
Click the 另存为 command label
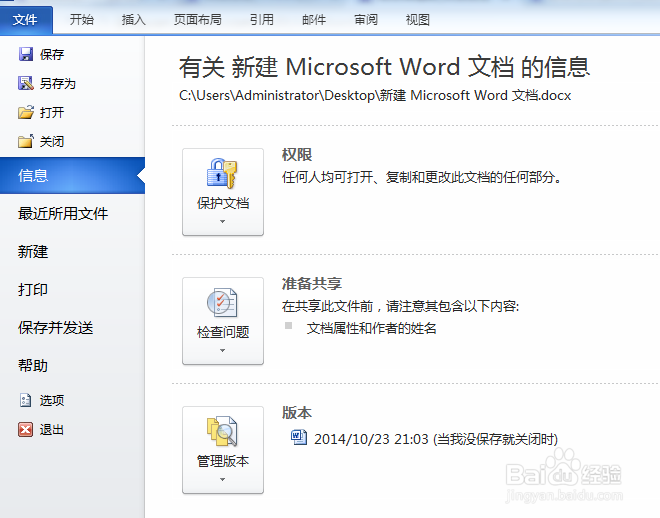coord(58,83)
